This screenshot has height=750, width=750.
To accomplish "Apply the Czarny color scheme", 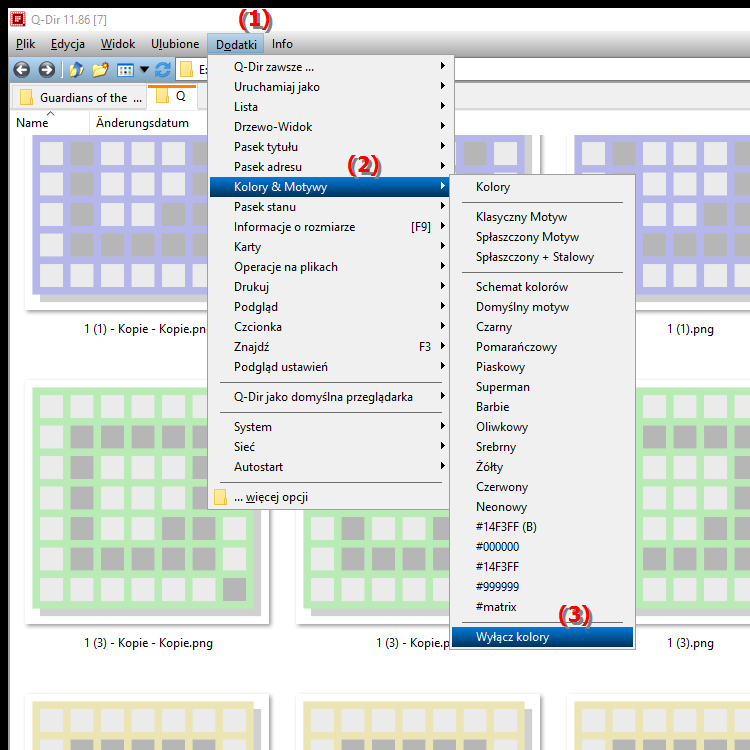I will click(x=542, y=327).
